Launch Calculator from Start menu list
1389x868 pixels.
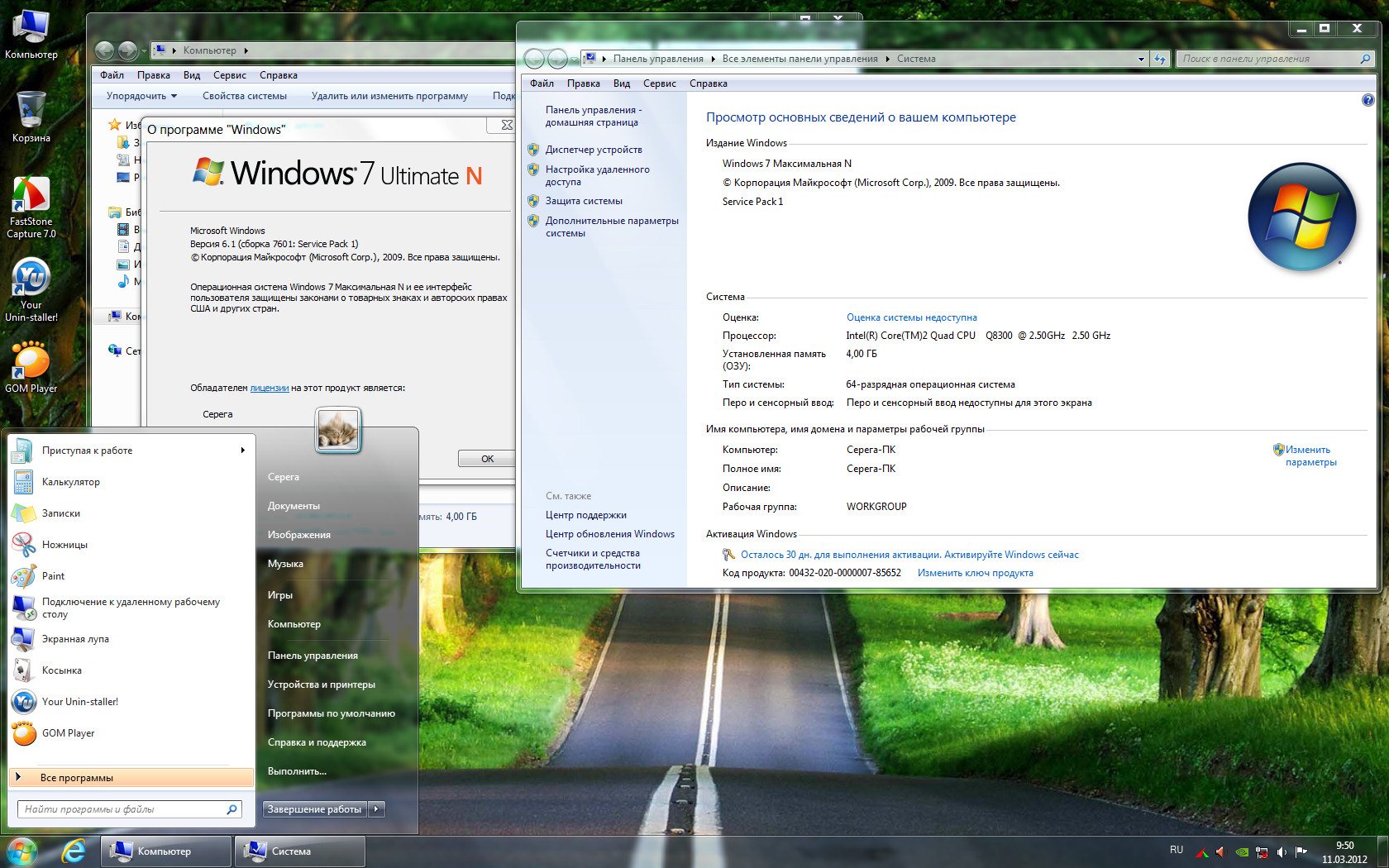[70, 482]
